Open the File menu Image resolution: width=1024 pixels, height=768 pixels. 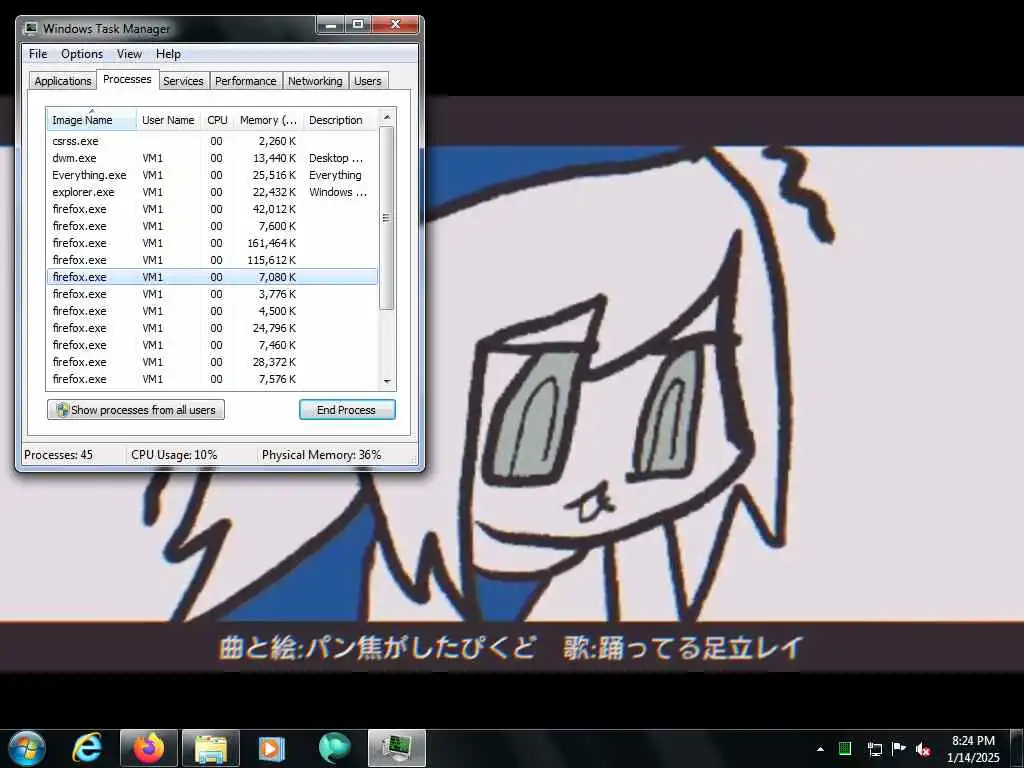click(38, 54)
